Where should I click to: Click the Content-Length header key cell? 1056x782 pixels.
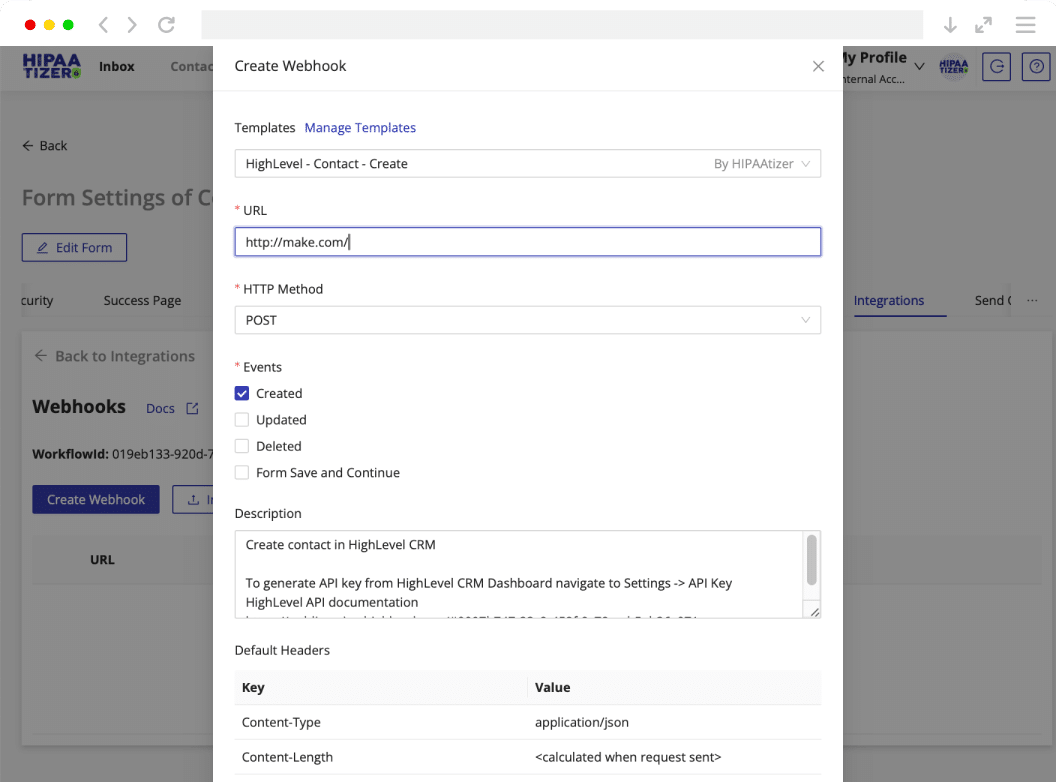click(x=381, y=757)
